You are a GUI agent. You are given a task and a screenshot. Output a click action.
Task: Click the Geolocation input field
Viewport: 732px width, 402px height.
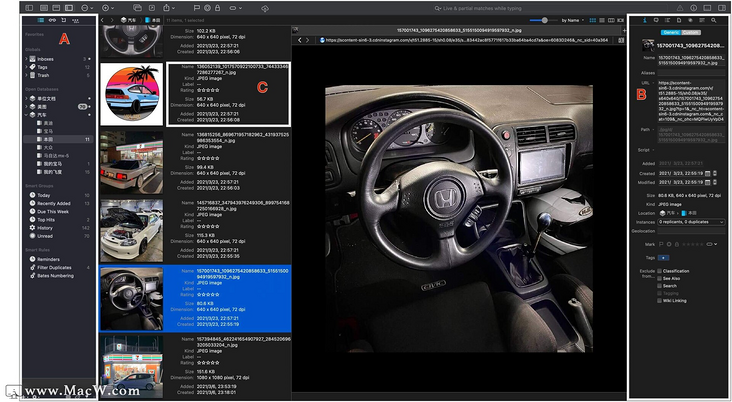click(691, 231)
